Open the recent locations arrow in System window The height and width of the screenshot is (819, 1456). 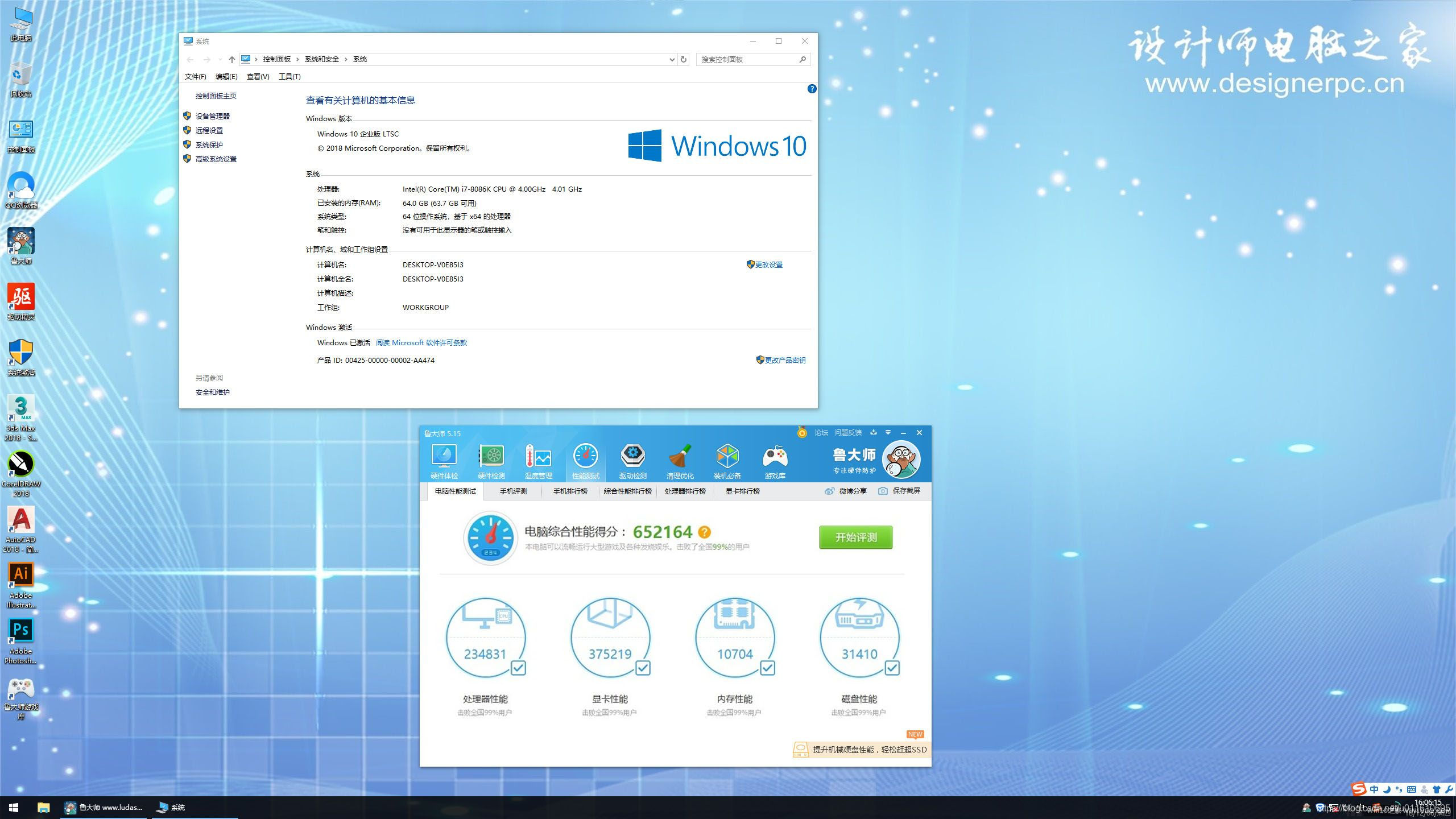(x=220, y=59)
